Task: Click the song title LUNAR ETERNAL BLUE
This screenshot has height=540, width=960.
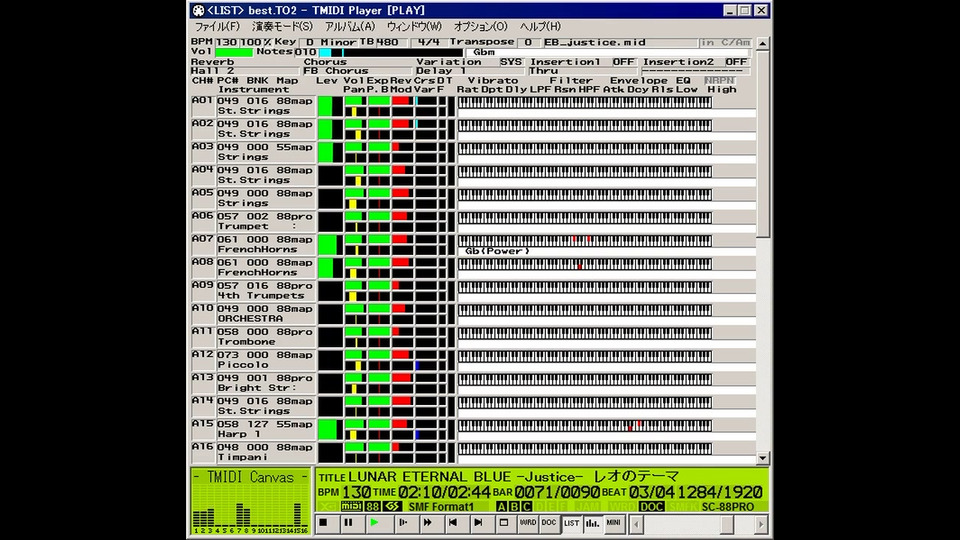Action: [429, 476]
